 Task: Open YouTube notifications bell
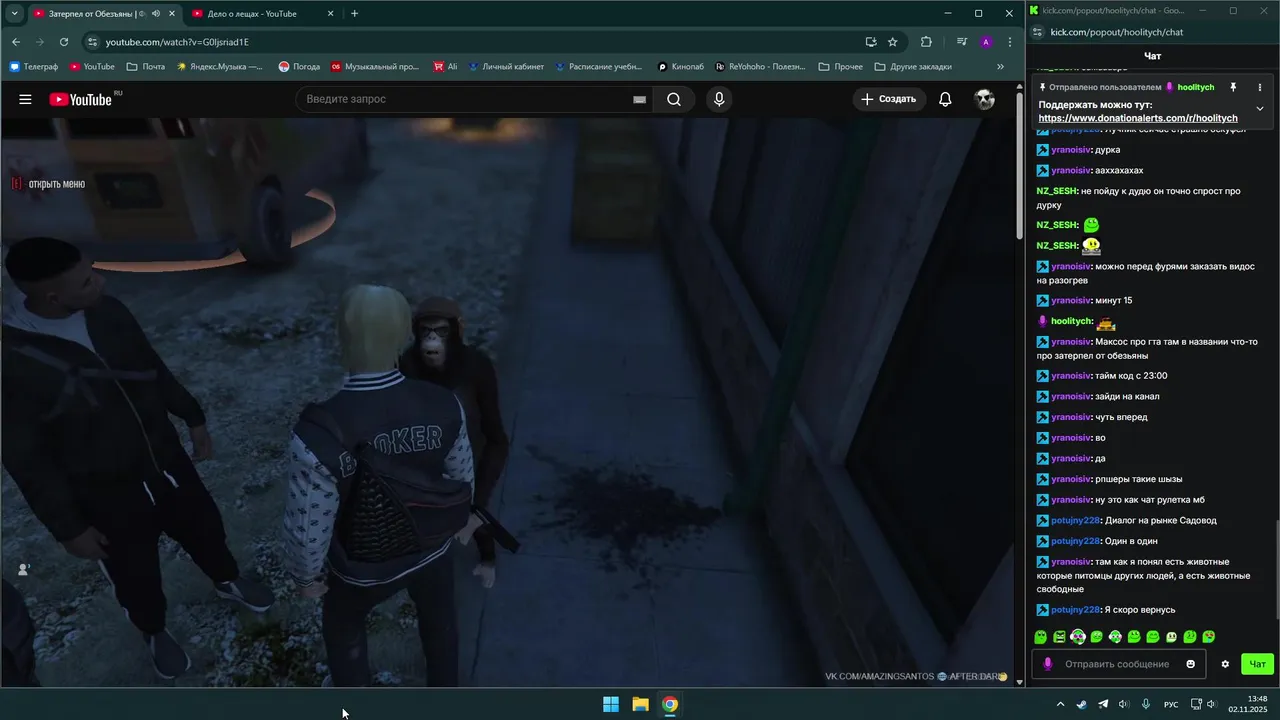(x=945, y=99)
